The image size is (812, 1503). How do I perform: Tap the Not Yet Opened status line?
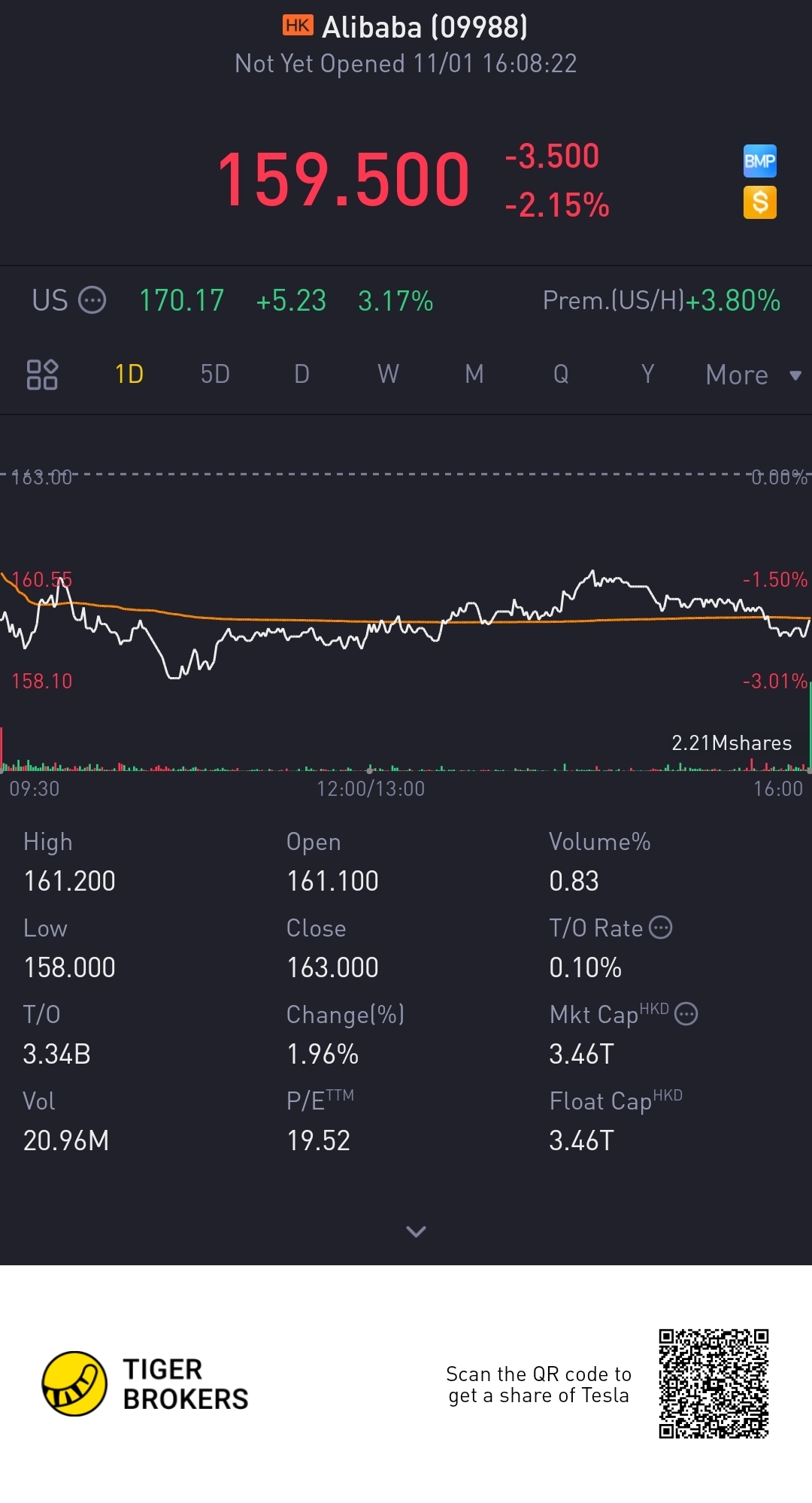[406, 64]
